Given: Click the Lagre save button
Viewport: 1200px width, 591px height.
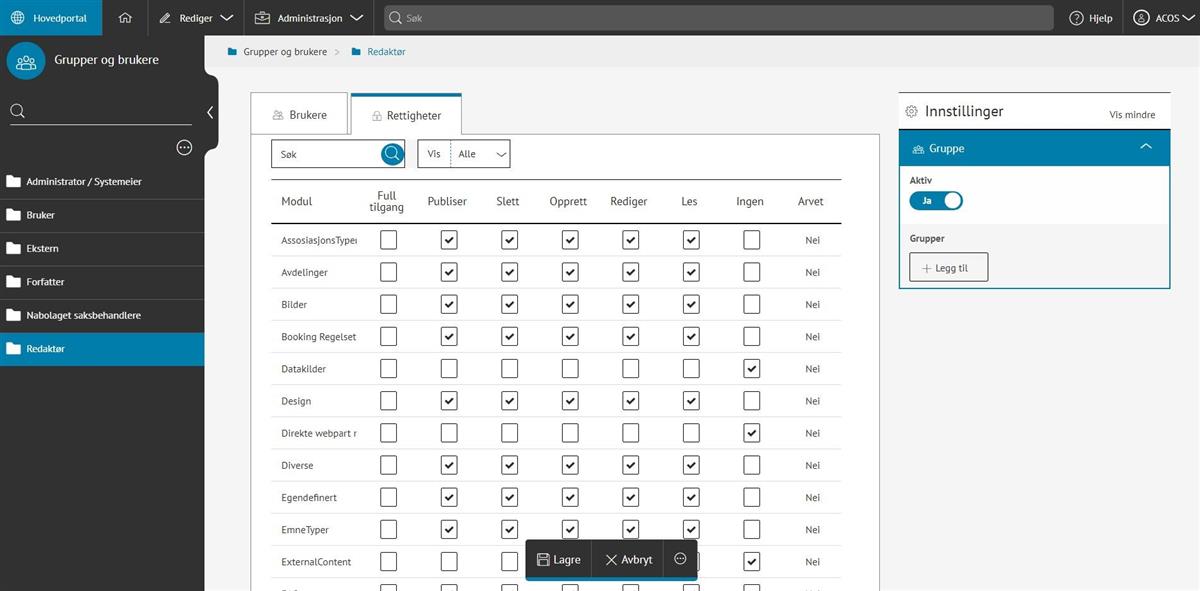Looking at the screenshot, I should coord(558,560).
